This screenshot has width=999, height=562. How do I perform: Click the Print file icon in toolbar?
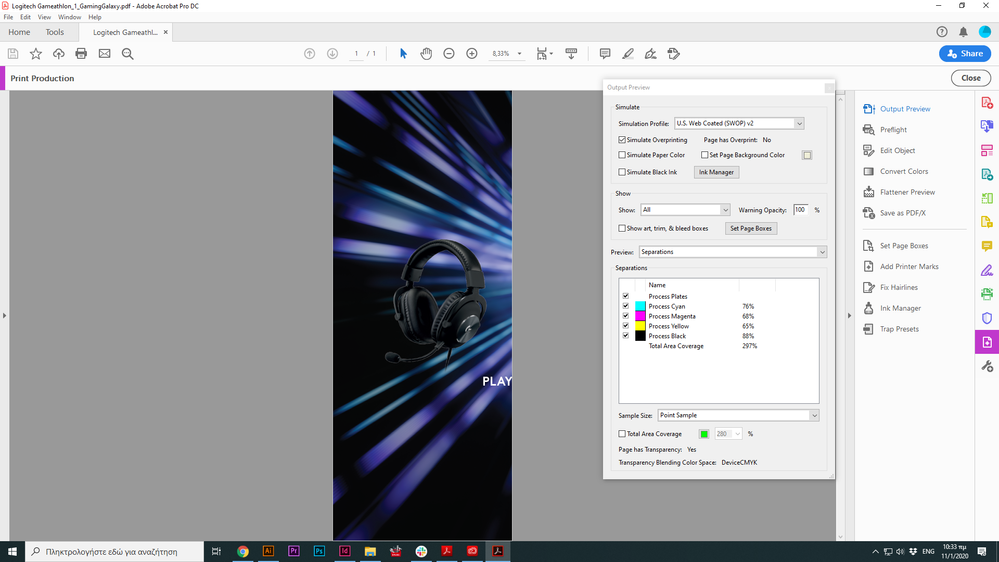click(81, 54)
